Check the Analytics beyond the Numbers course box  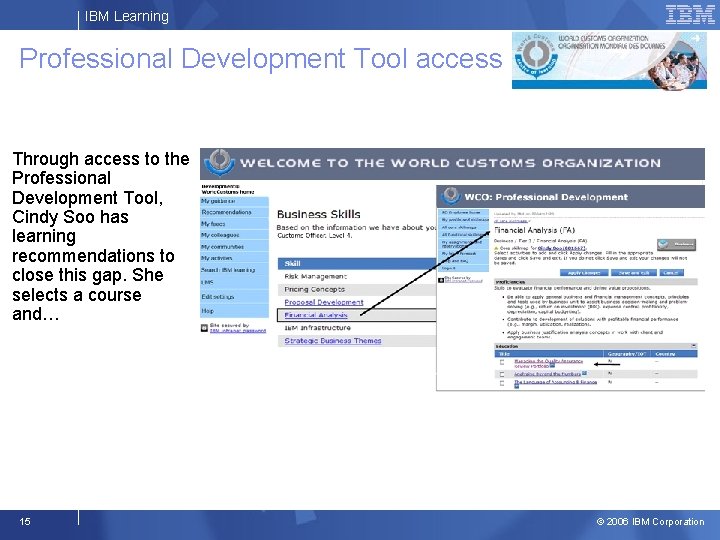502,374
